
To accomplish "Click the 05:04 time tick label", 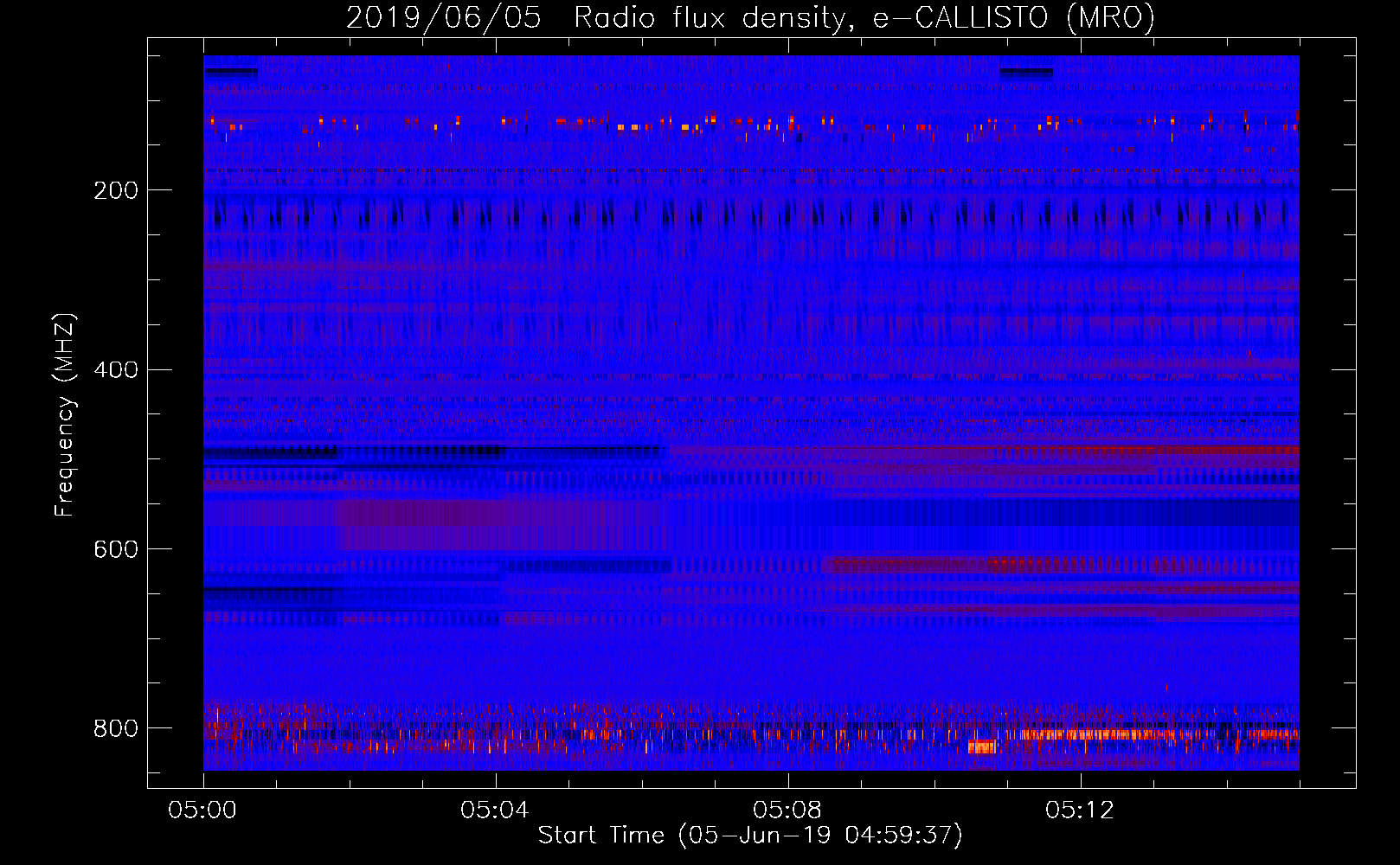I will [x=495, y=811].
